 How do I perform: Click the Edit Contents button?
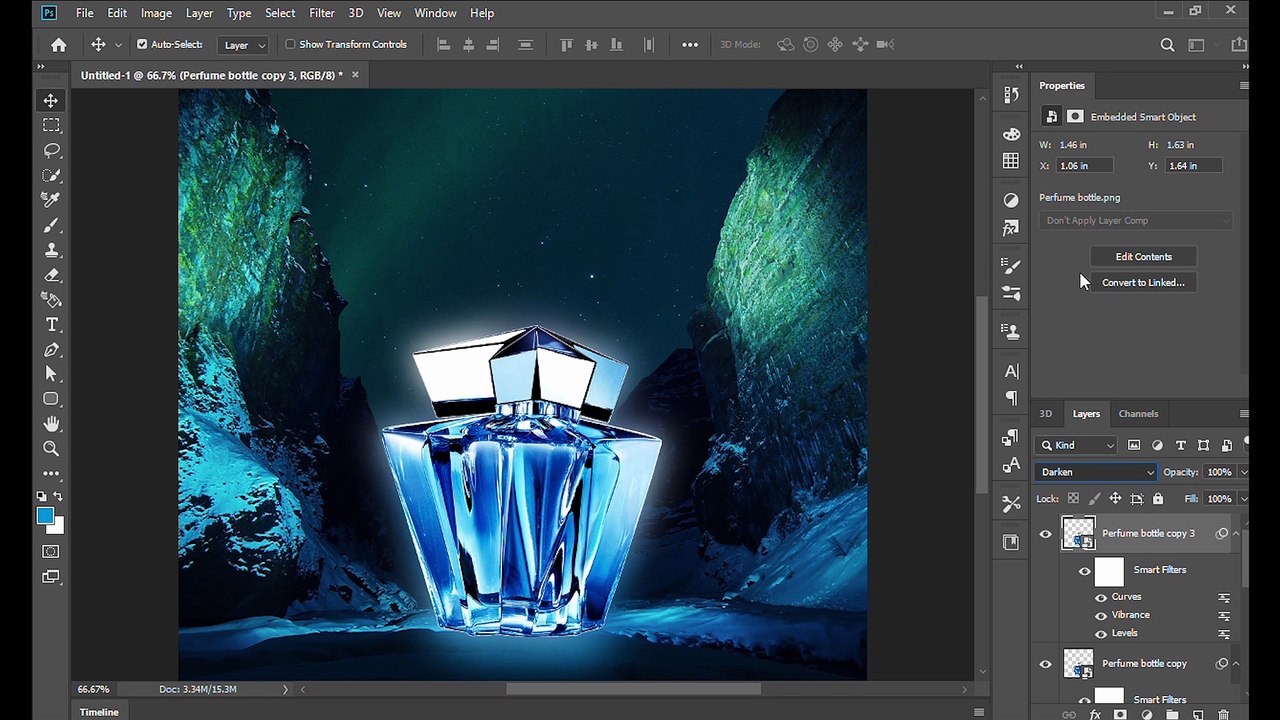pyautogui.click(x=1143, y=257)
